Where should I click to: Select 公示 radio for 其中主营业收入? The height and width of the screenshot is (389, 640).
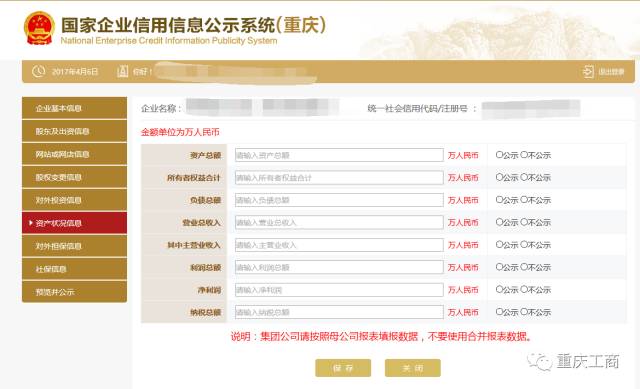499,245
